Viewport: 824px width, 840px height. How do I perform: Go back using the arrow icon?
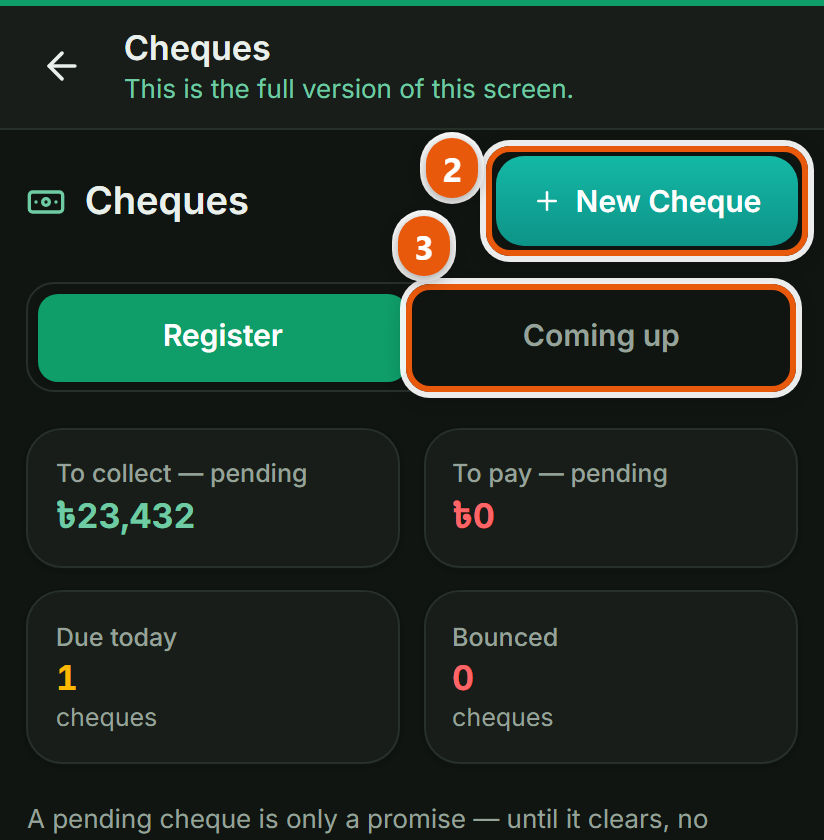62,66
